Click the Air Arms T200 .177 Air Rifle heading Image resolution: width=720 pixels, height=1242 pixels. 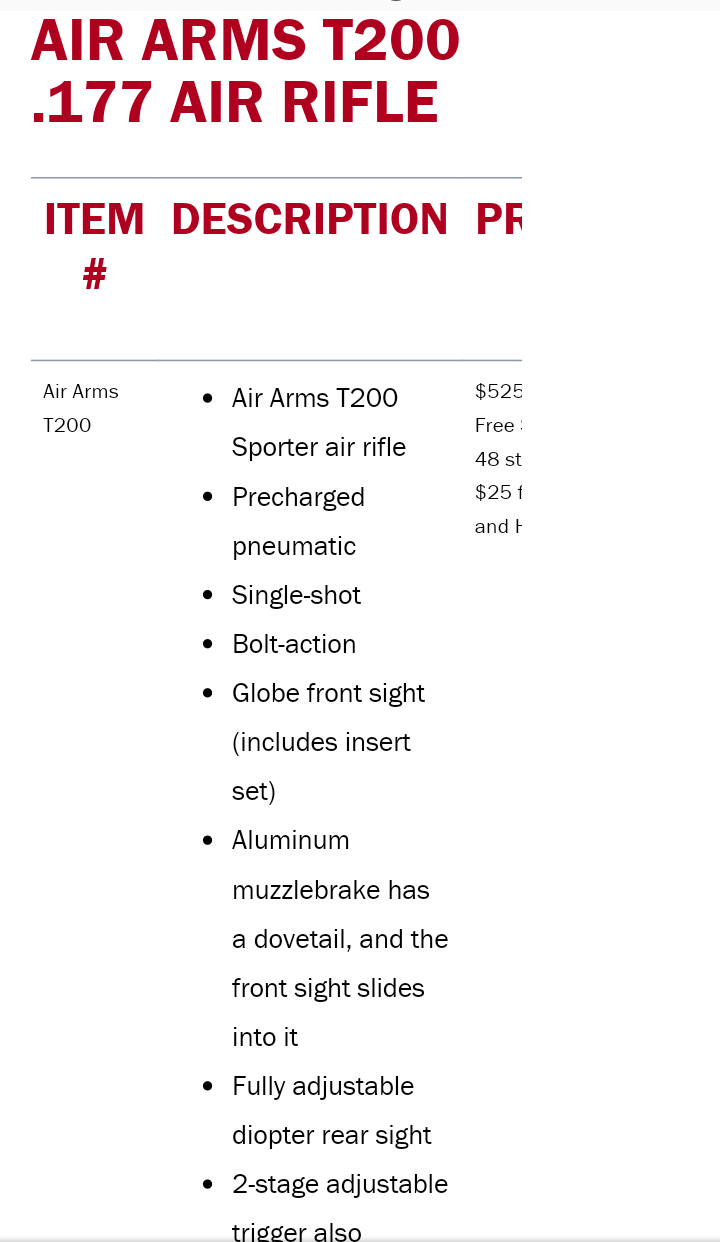pos(245,71)
